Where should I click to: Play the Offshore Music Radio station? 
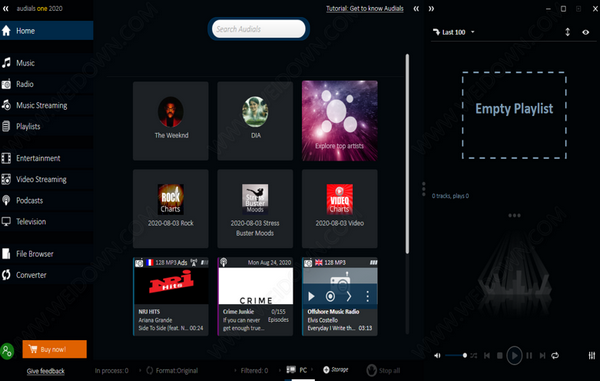coord(311,296)
